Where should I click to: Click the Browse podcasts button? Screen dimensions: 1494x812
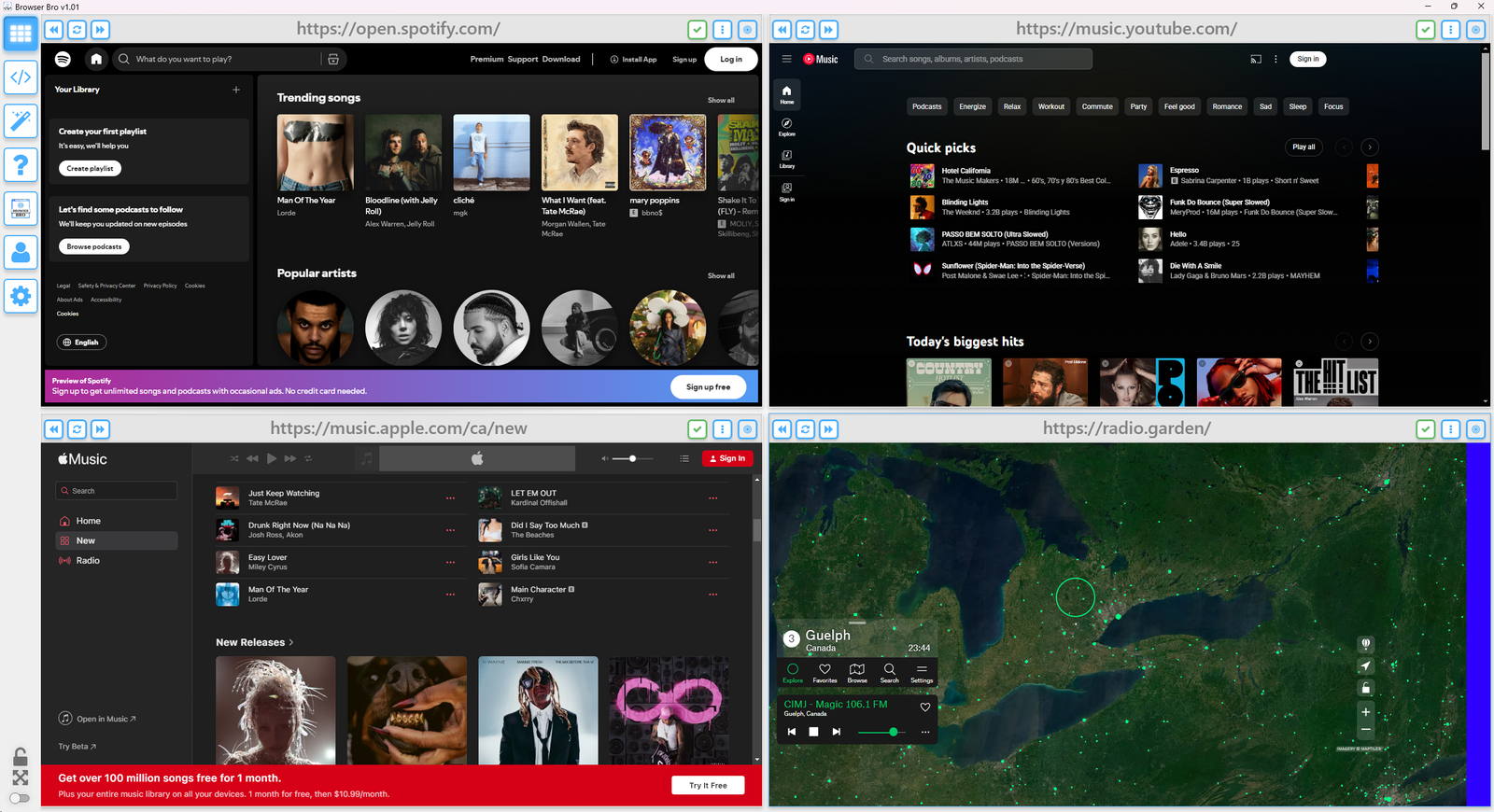click(94, 246)
